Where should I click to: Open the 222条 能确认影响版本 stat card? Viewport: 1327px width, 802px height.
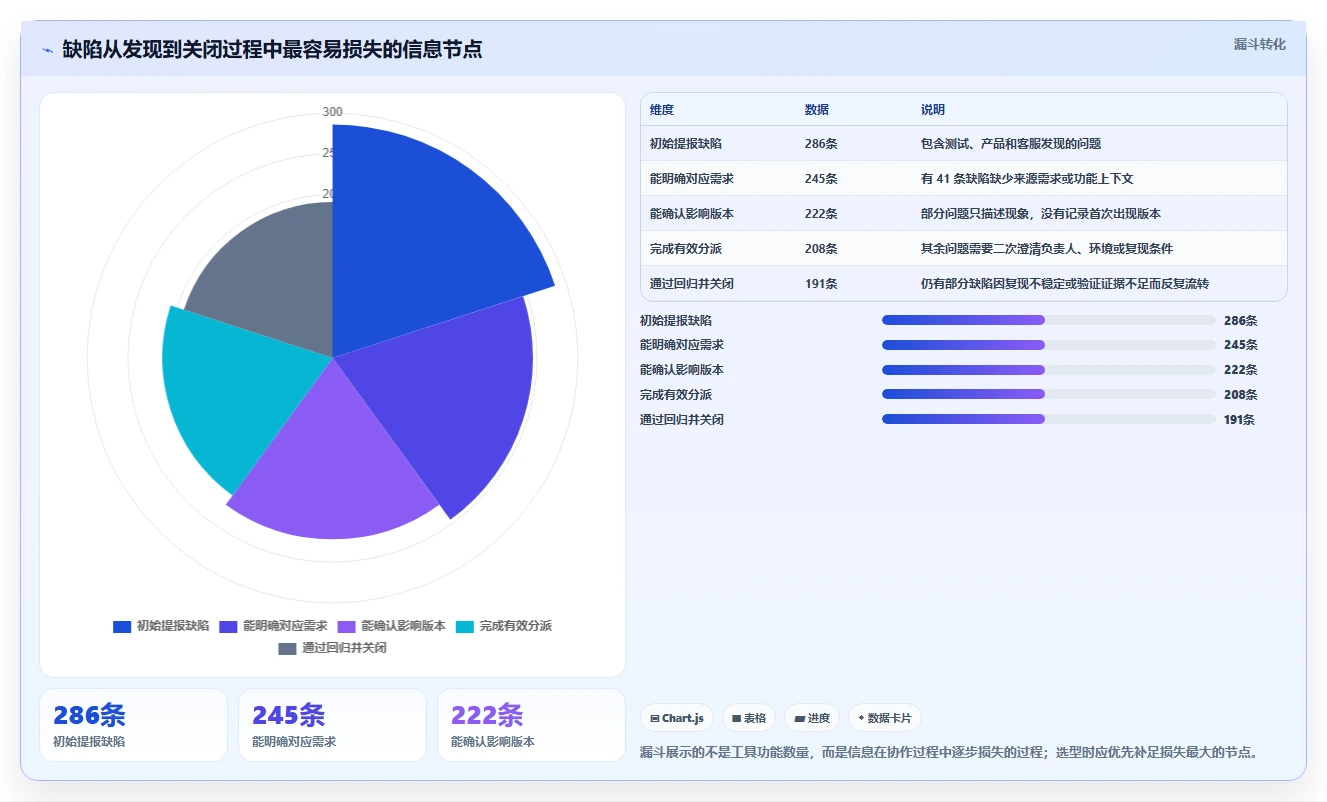pos(531,725)
